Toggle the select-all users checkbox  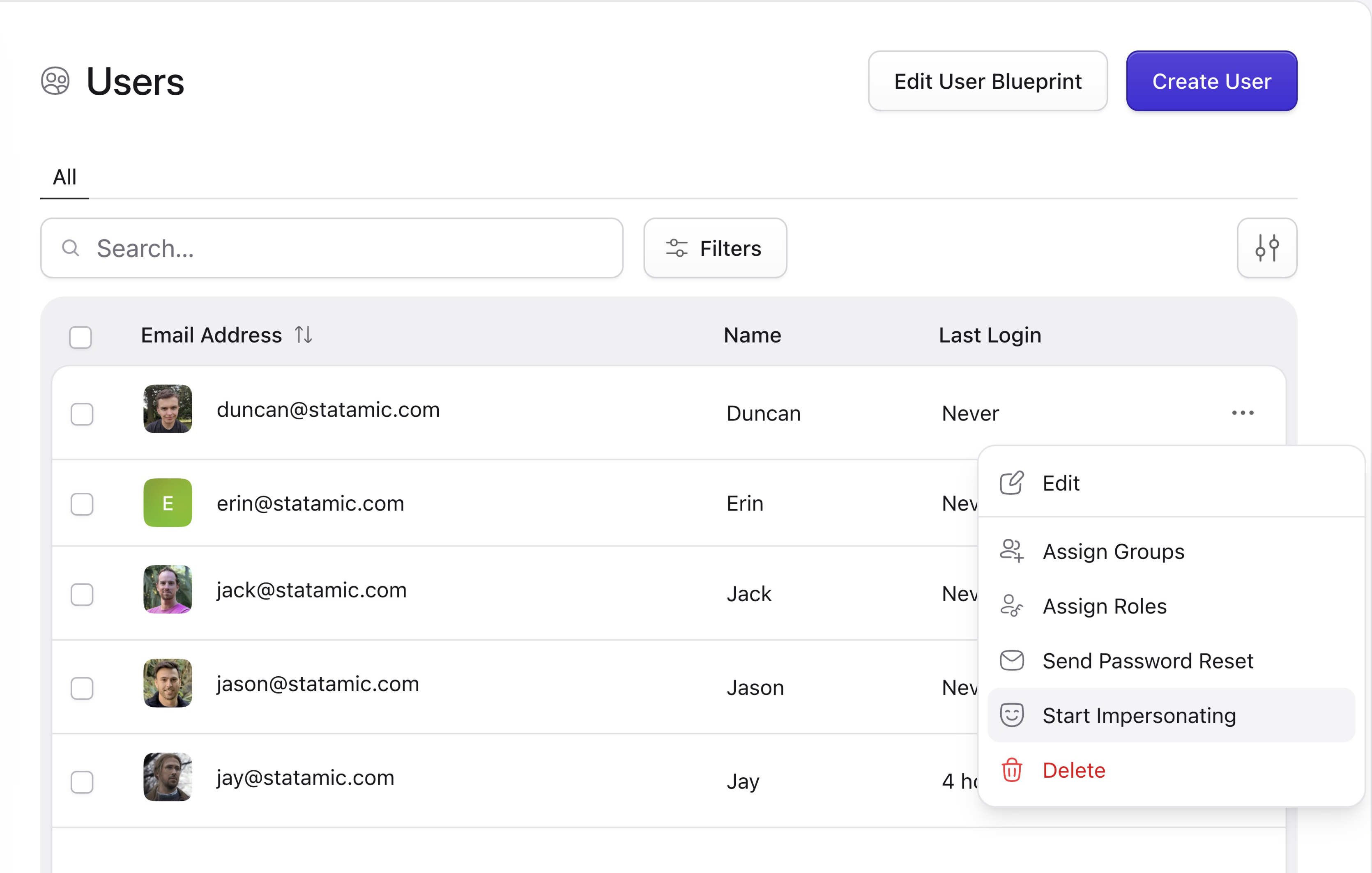coord(81,337)
